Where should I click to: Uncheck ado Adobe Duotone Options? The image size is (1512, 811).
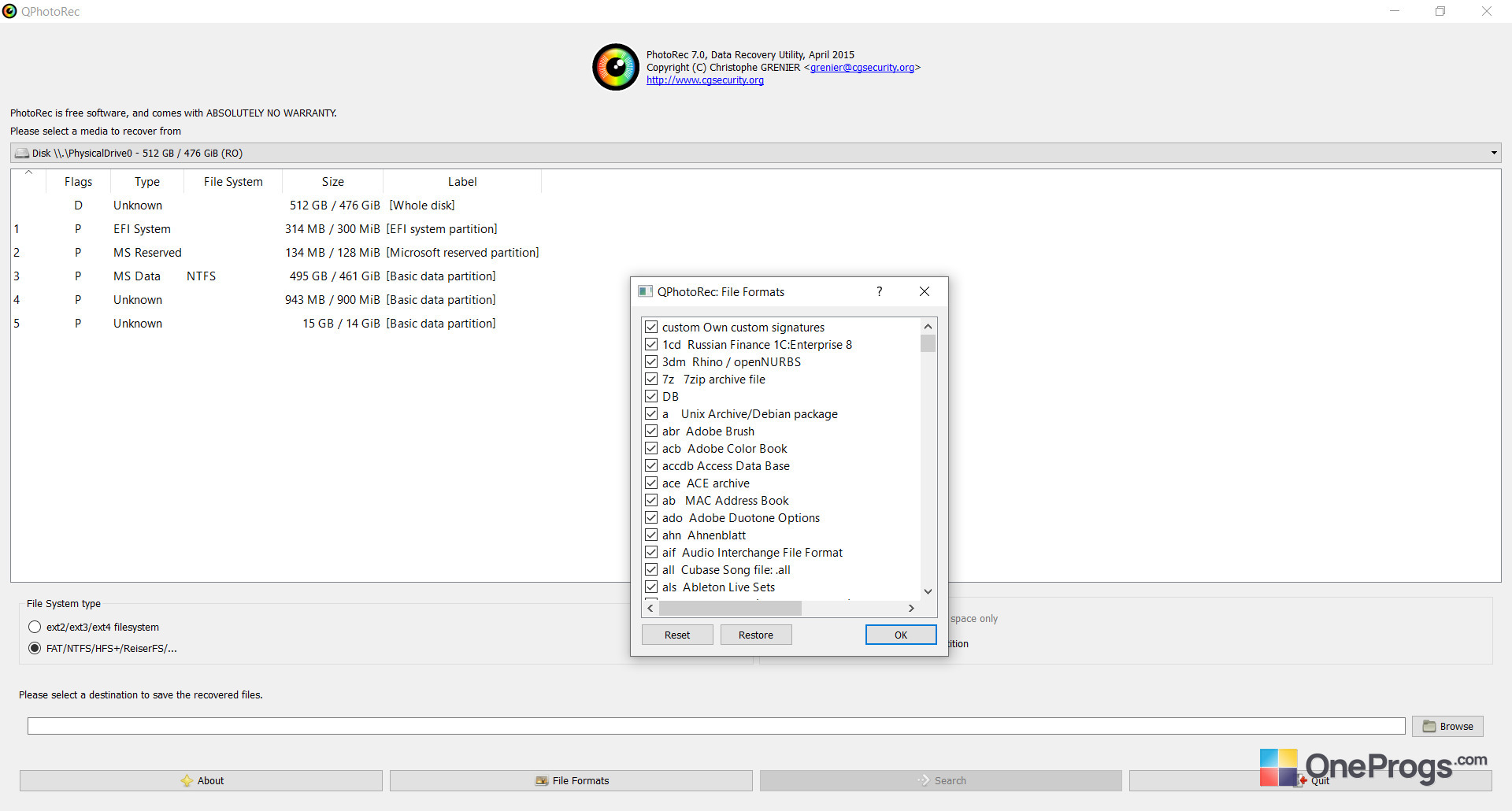click(x=651, y=517)
